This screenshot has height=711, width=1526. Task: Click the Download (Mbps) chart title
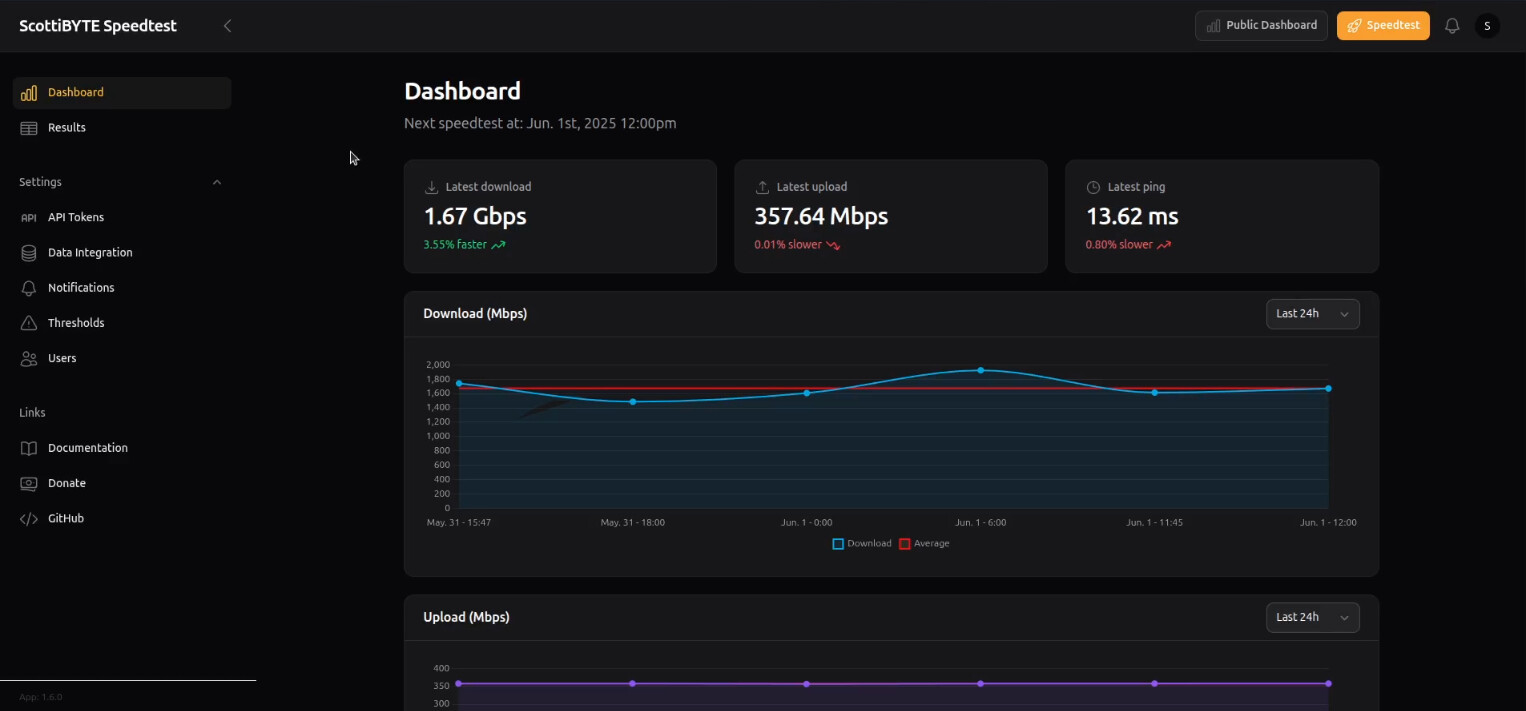[x=475, y=314]
